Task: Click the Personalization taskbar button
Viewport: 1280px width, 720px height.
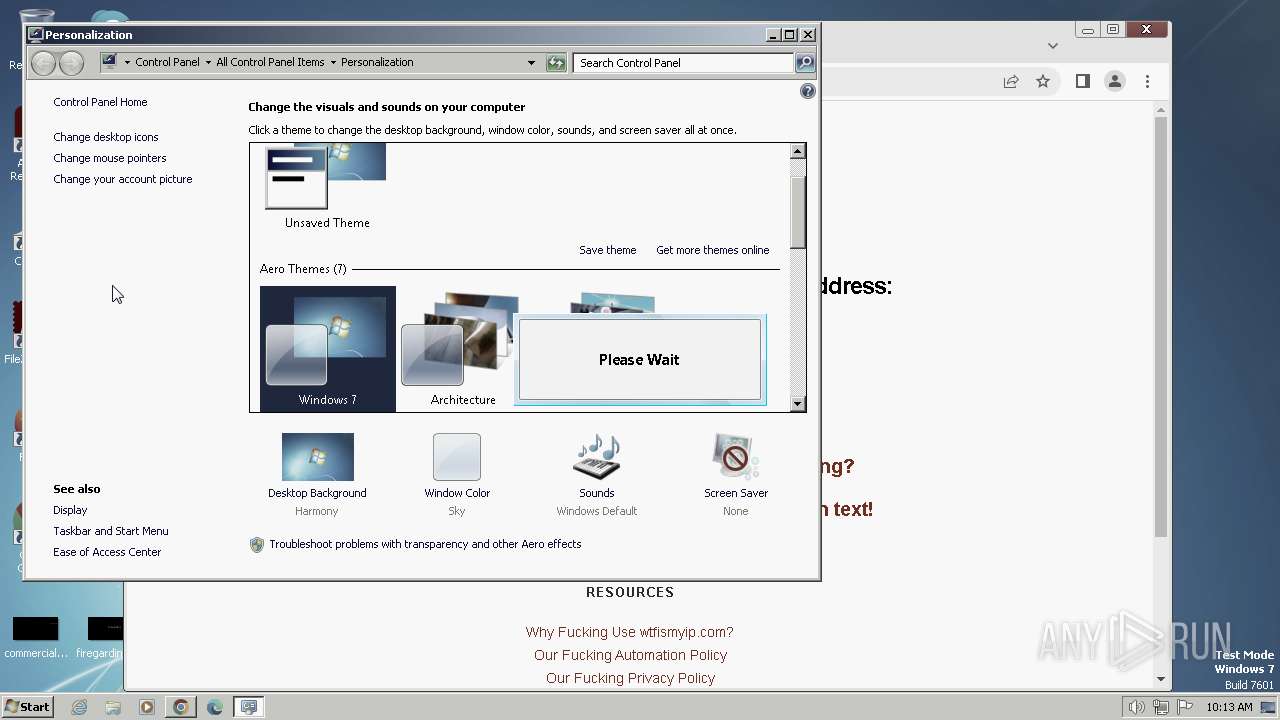Action: [249, 707]
